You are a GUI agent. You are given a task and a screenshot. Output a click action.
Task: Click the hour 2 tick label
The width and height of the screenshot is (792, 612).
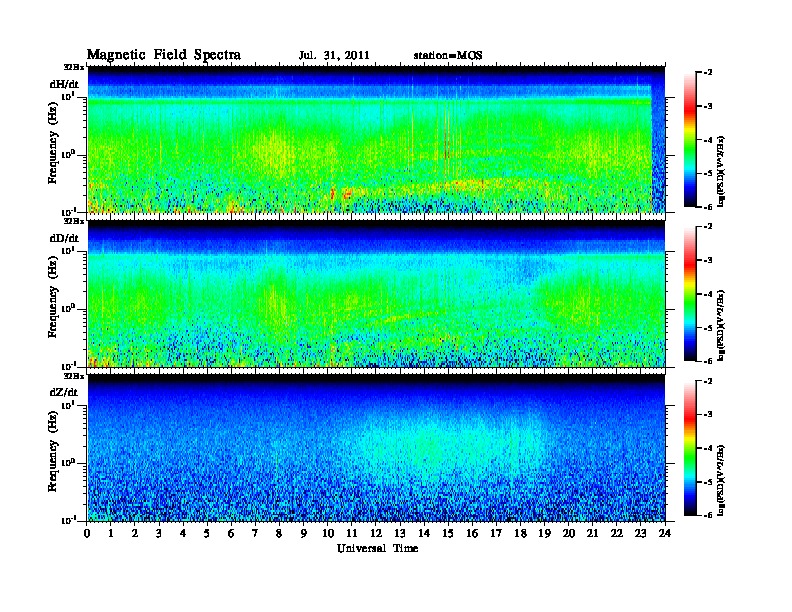(135, 533)
